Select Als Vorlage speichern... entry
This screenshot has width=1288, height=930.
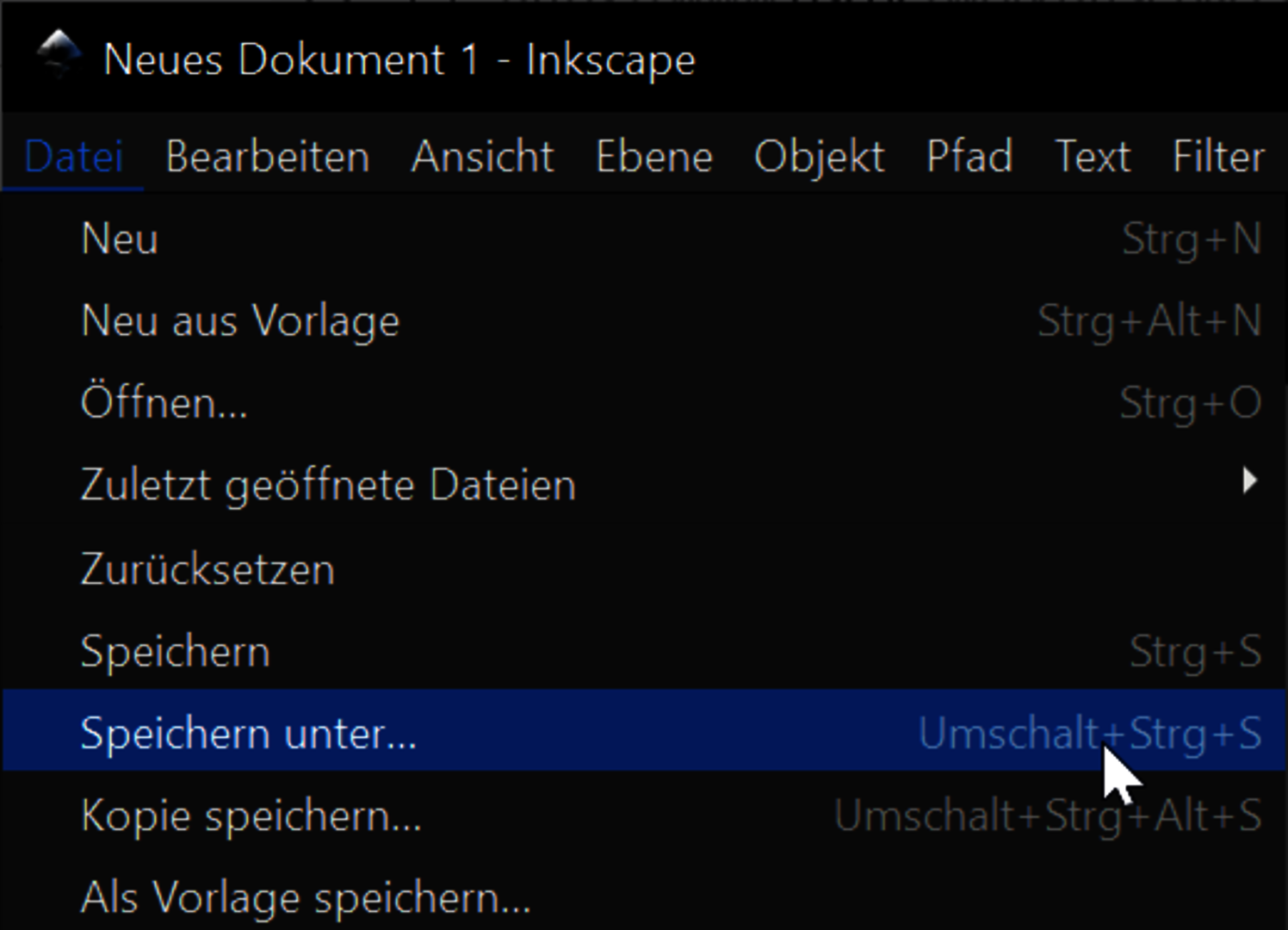(306, 897)
